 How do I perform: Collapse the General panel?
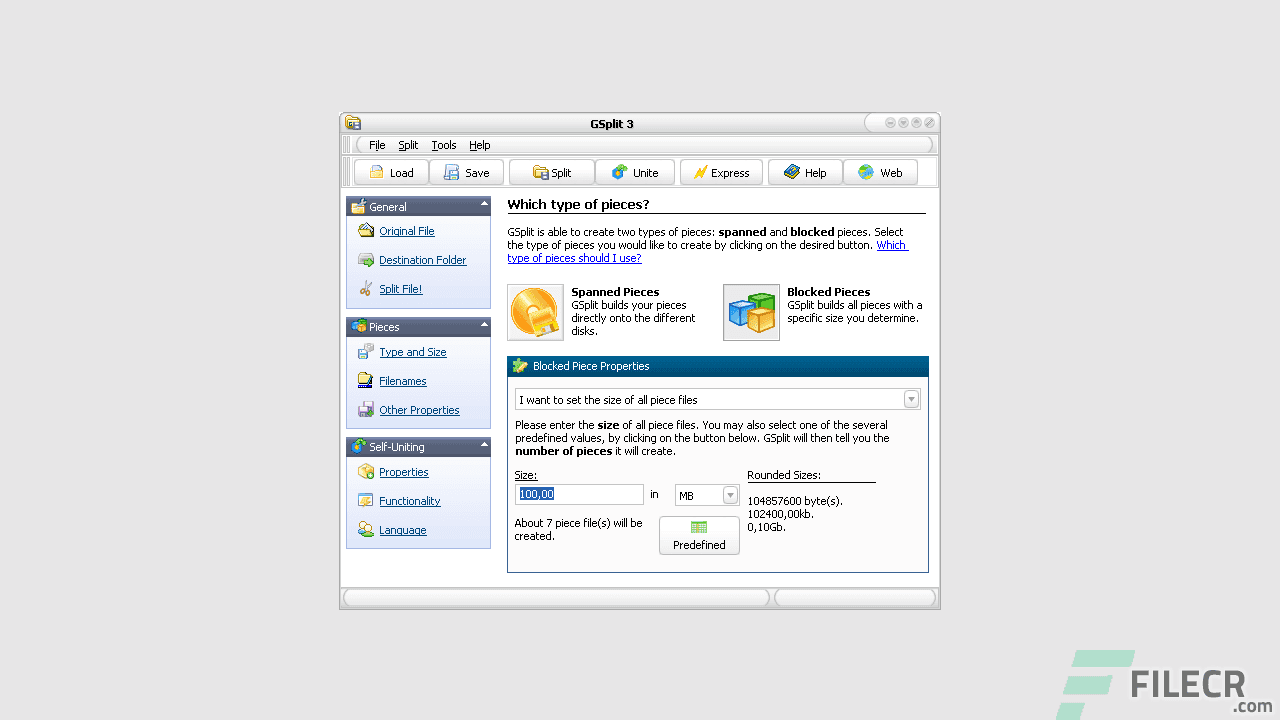click(484, 204)
